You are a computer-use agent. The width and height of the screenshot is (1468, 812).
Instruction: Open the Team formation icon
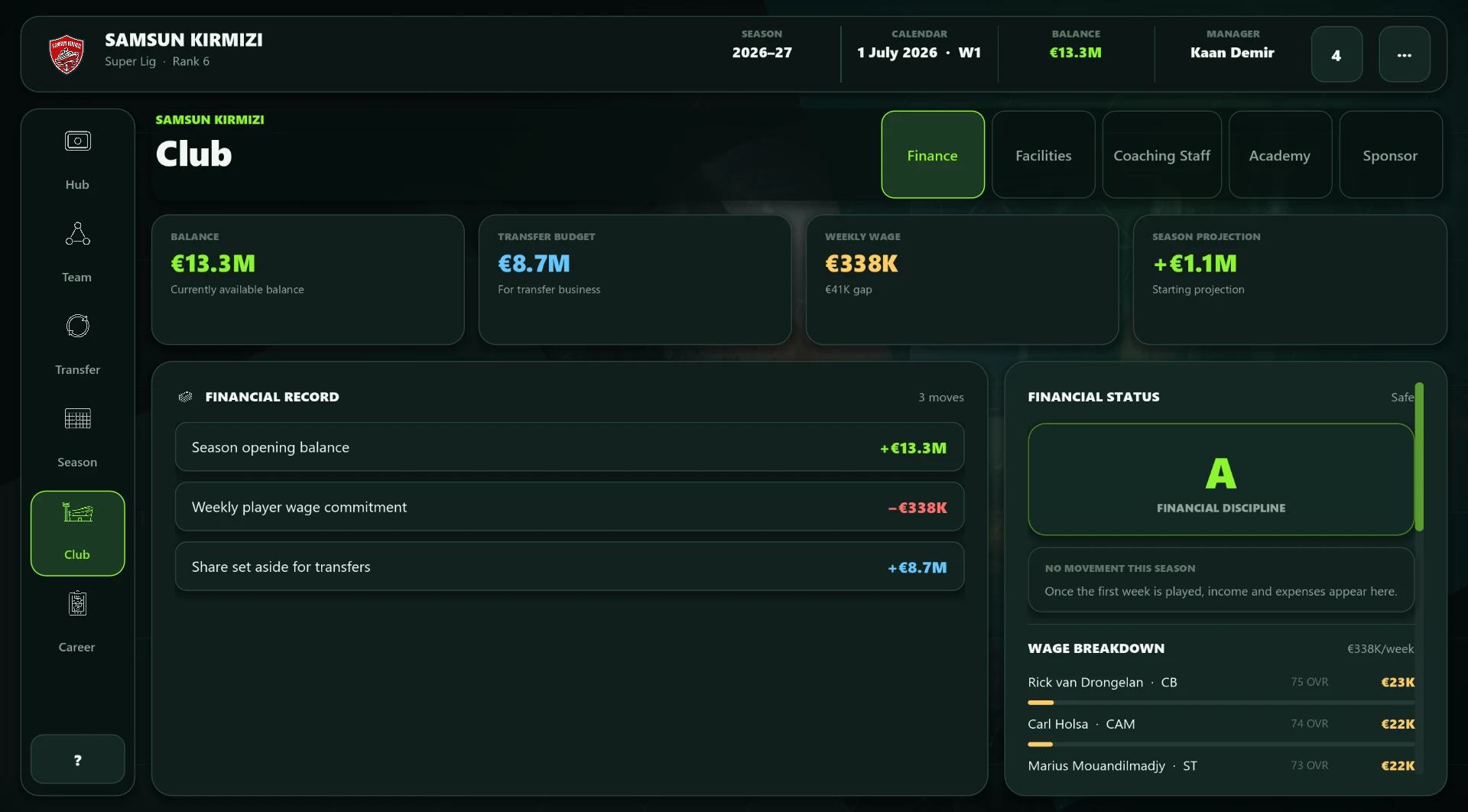tap(77, 234)
